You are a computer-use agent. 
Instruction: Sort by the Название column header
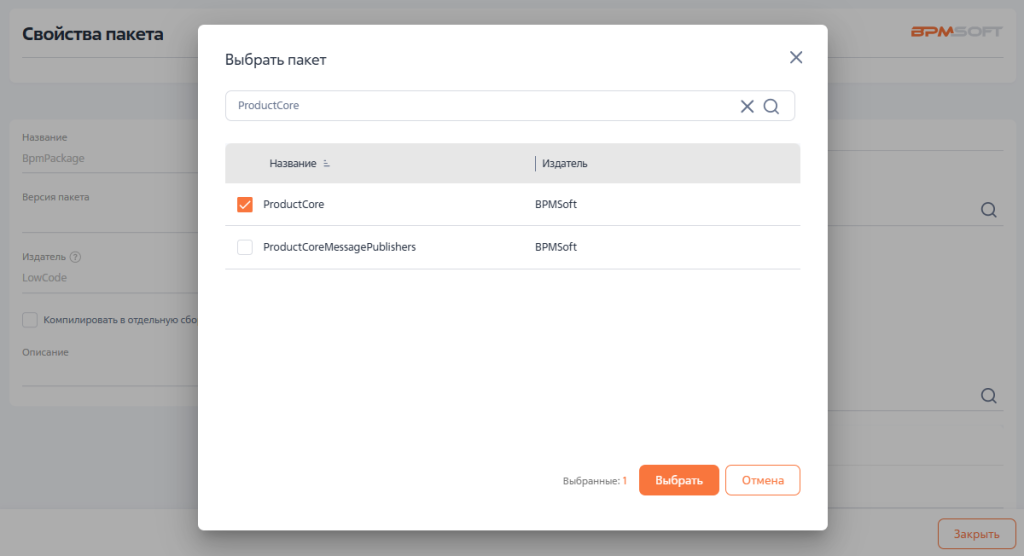[x=292, y=164]
